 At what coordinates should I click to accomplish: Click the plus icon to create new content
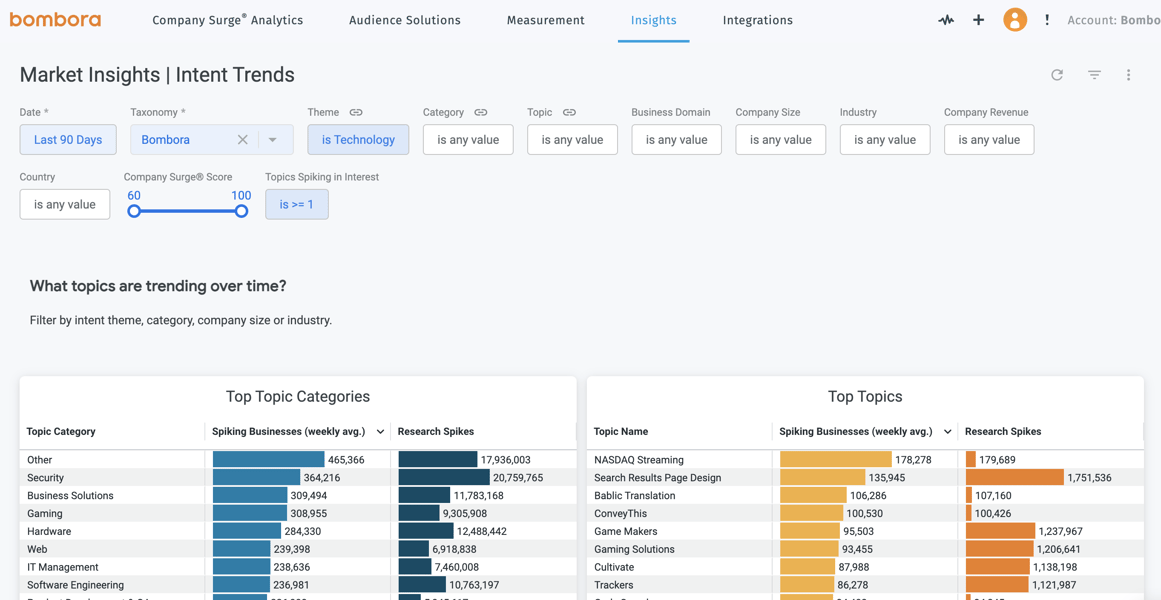978,19
